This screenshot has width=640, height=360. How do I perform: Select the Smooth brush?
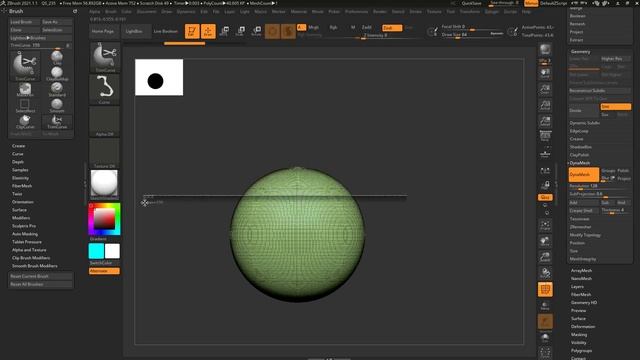pyautogui.click(x=57, y=105)
